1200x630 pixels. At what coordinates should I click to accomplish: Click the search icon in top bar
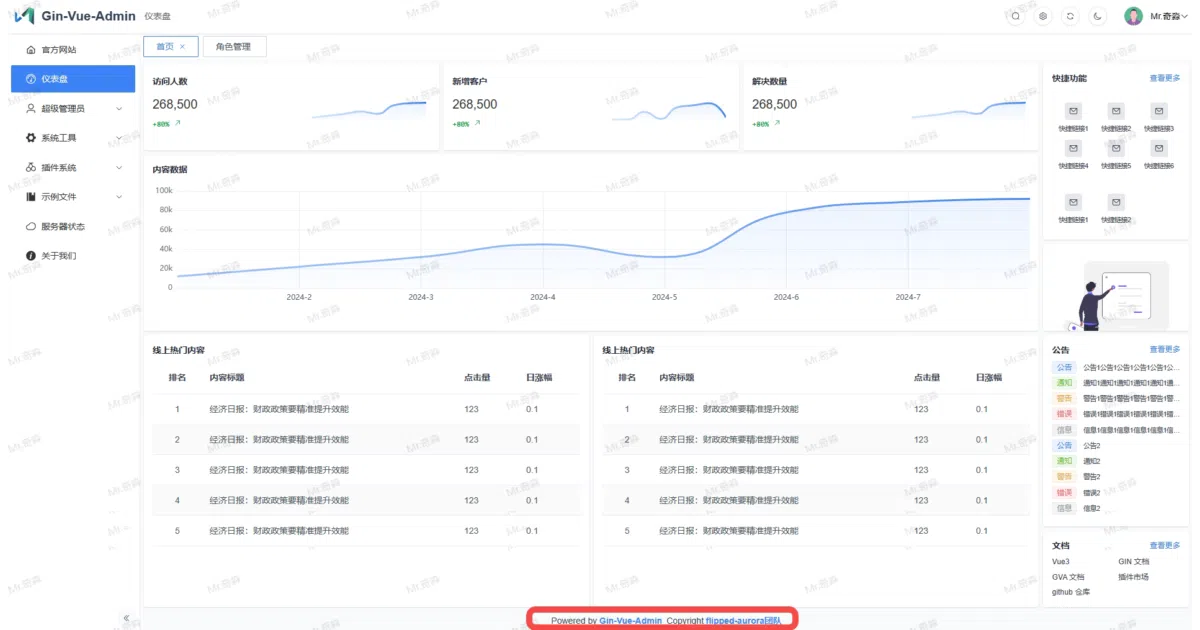coord(1016,16)
